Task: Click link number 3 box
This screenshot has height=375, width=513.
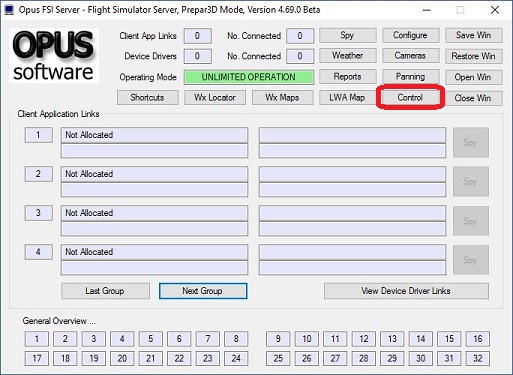Action: click(x=39, y=213)
